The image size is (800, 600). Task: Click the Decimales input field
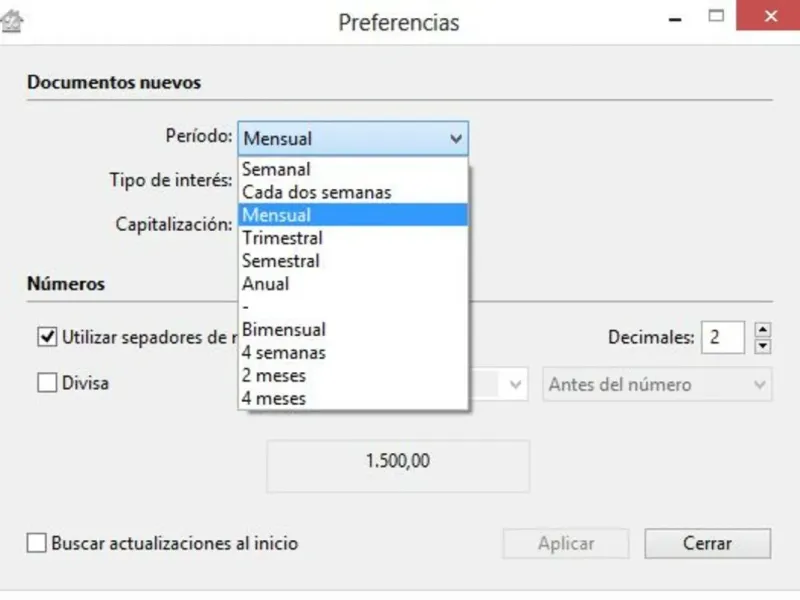[x=722, y=337]
